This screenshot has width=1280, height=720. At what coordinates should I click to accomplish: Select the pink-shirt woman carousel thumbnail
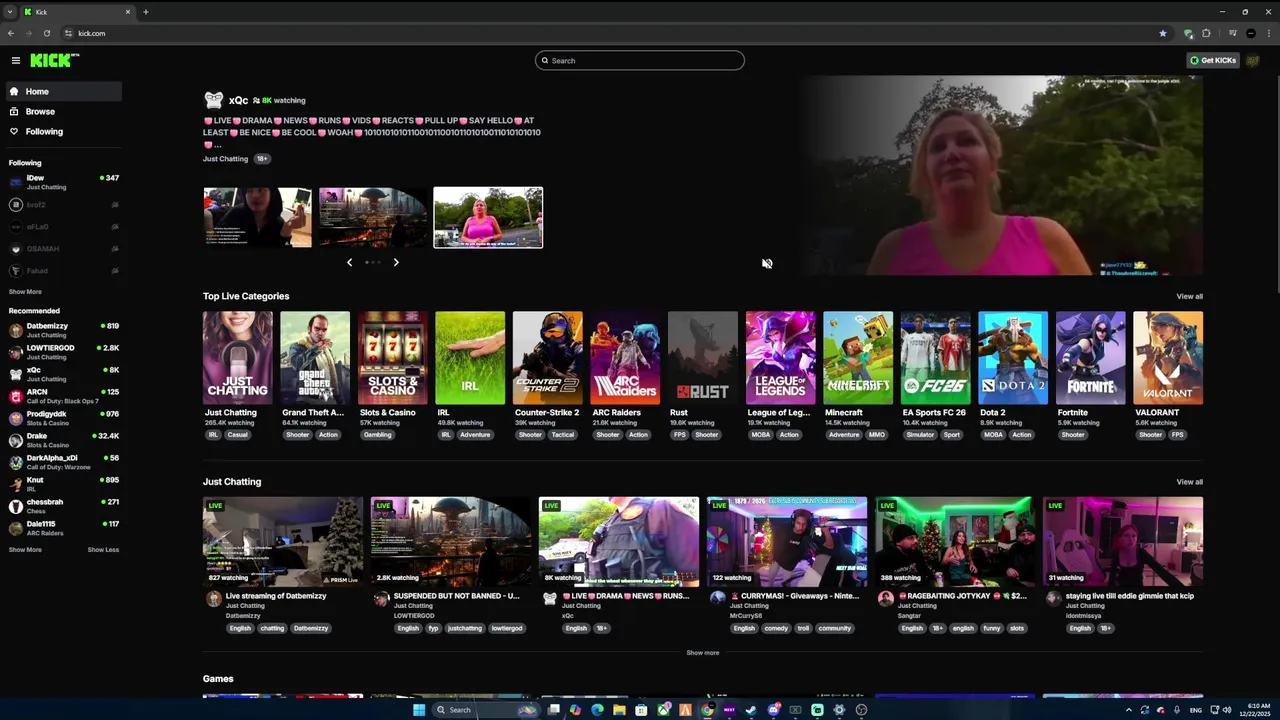point(488,217)
